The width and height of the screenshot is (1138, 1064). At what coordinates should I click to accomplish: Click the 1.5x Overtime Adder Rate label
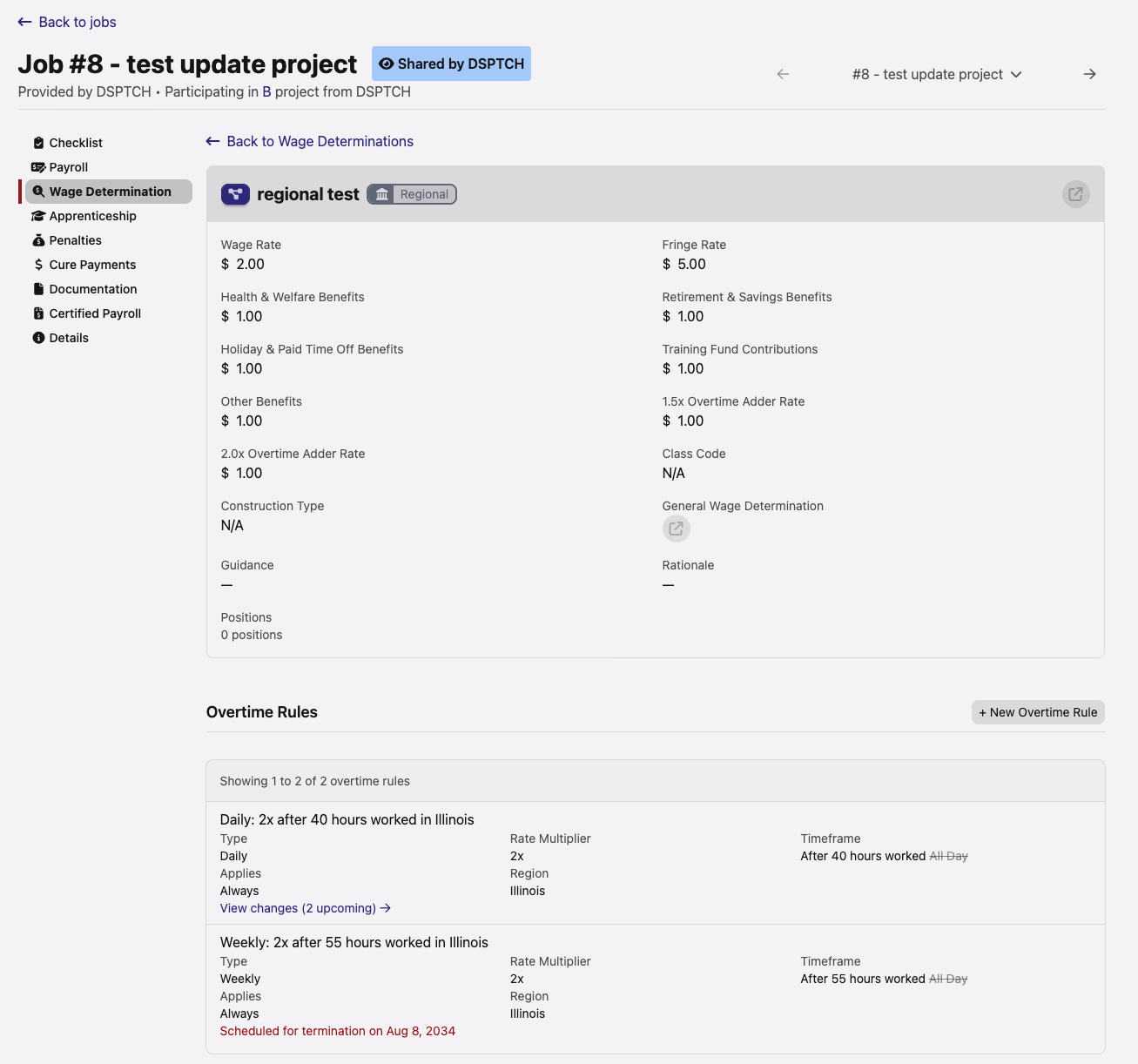tap(733, 401)
